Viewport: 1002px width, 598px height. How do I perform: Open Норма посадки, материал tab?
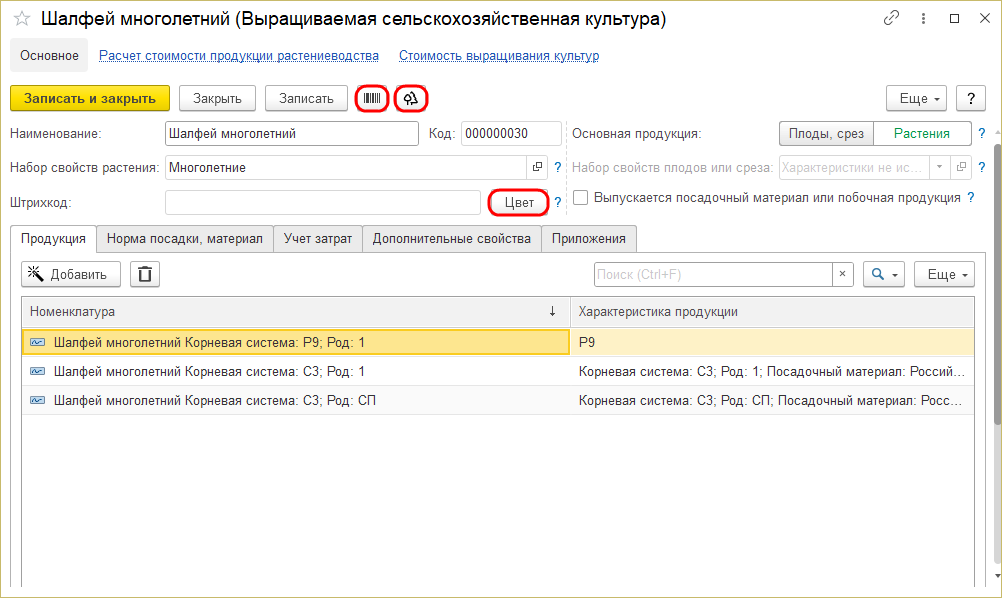[185, 239]
